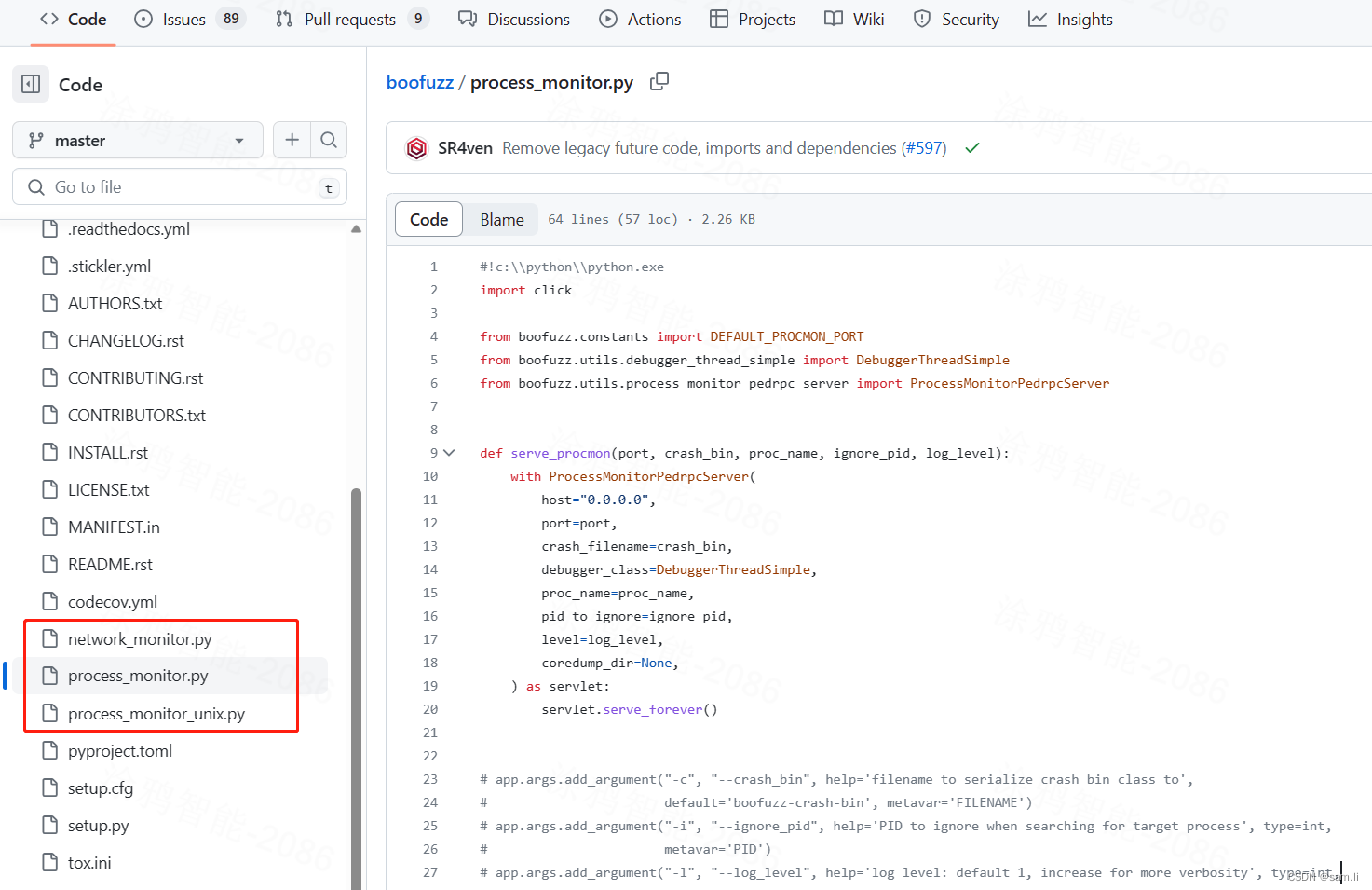Click the setup.py file icon
1372x890 pixels.
pyautogui.click(x=50, y=825)
